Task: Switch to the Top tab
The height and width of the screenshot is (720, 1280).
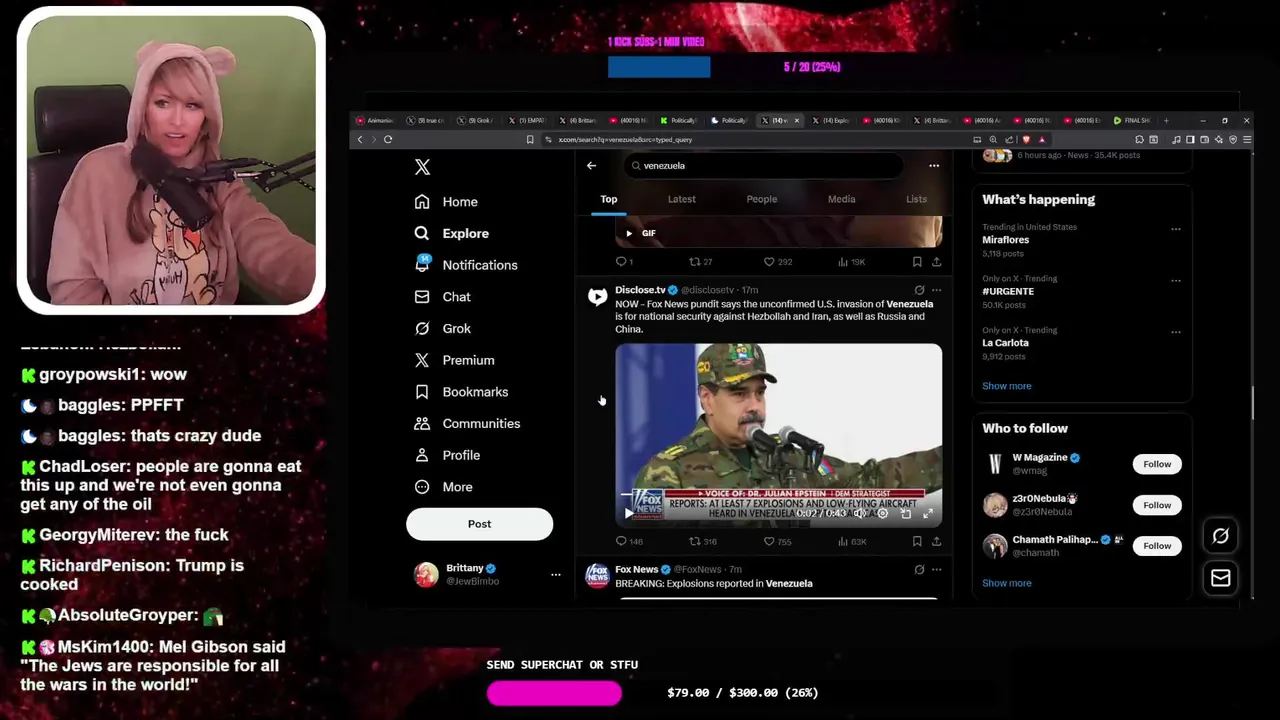Action: click(608, 199)
